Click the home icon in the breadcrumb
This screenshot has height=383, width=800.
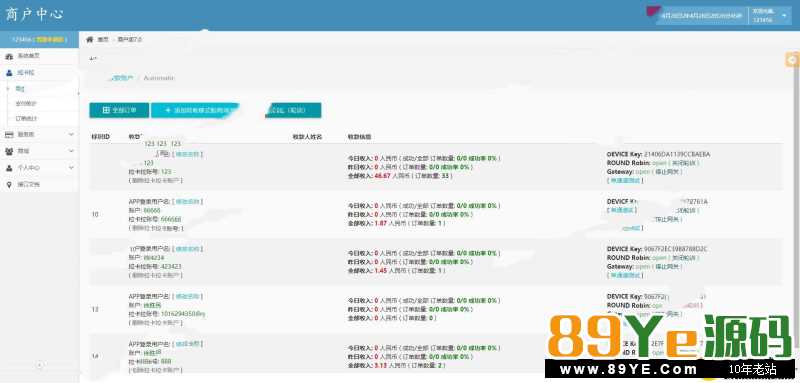[90, 39]
